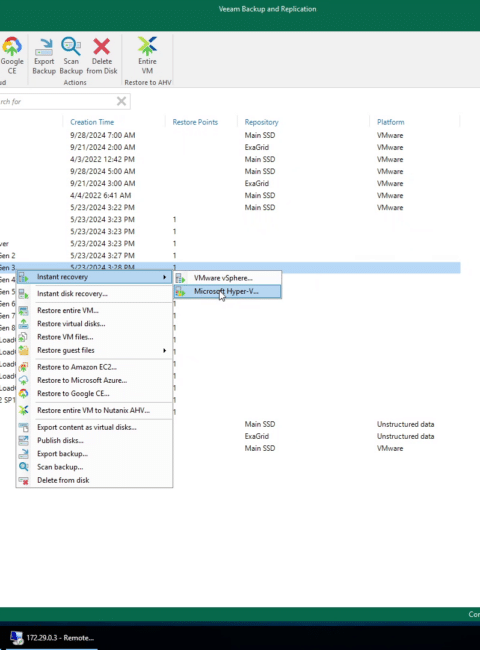This screenshot has width=480, height=650.
Task: Click the Restore virtual disks menu icon
Action: coord(23,324)
